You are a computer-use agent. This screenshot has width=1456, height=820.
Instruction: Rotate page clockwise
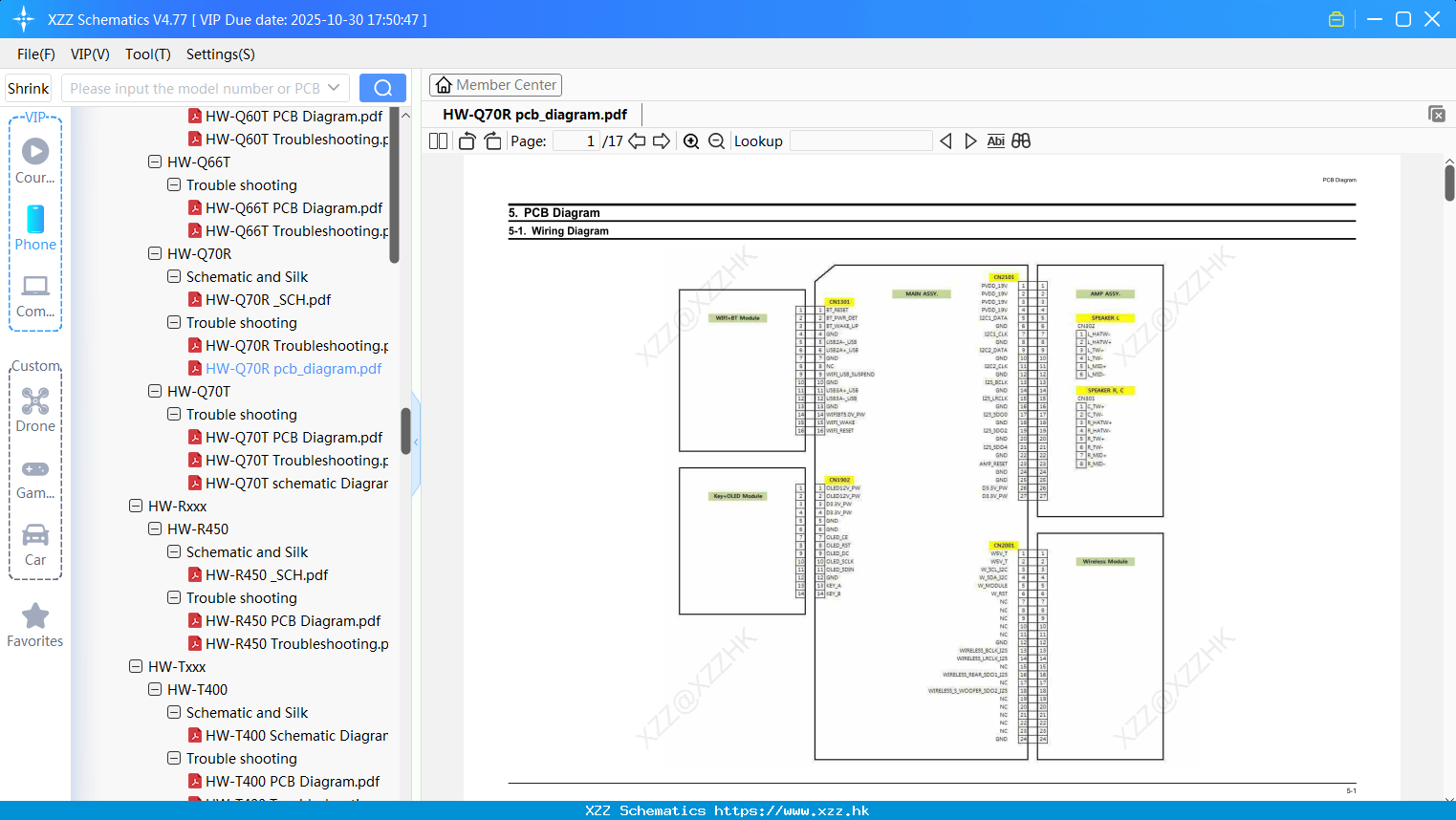[x=492, y=141]
